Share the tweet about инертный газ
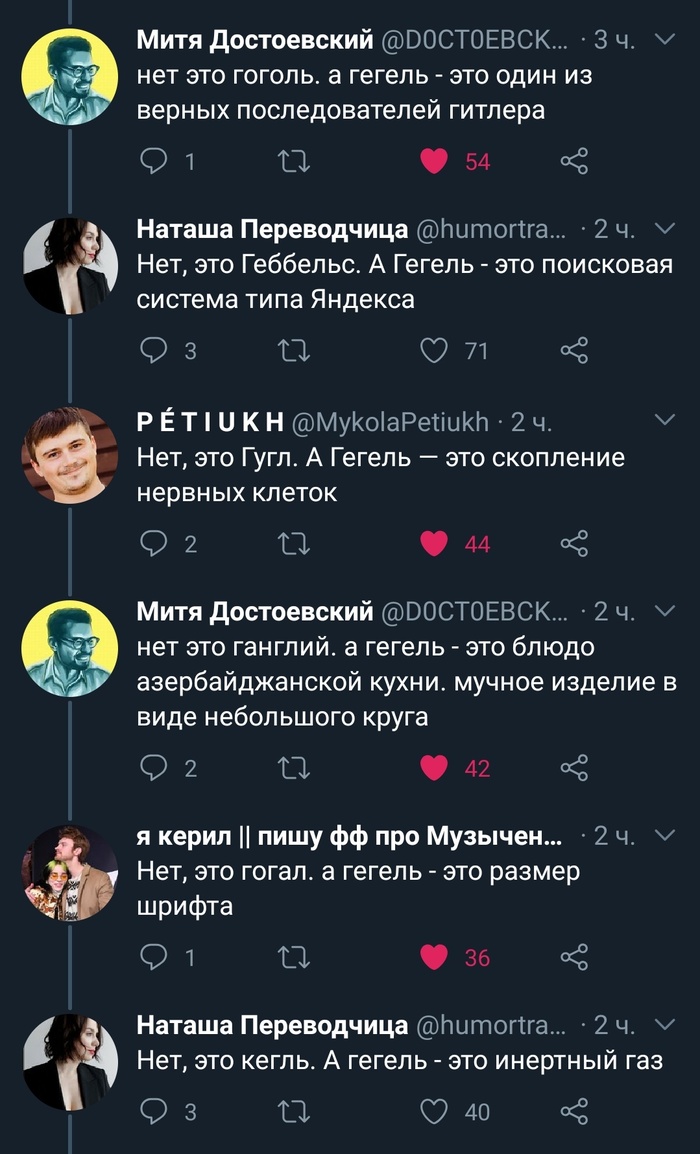 574,1111
